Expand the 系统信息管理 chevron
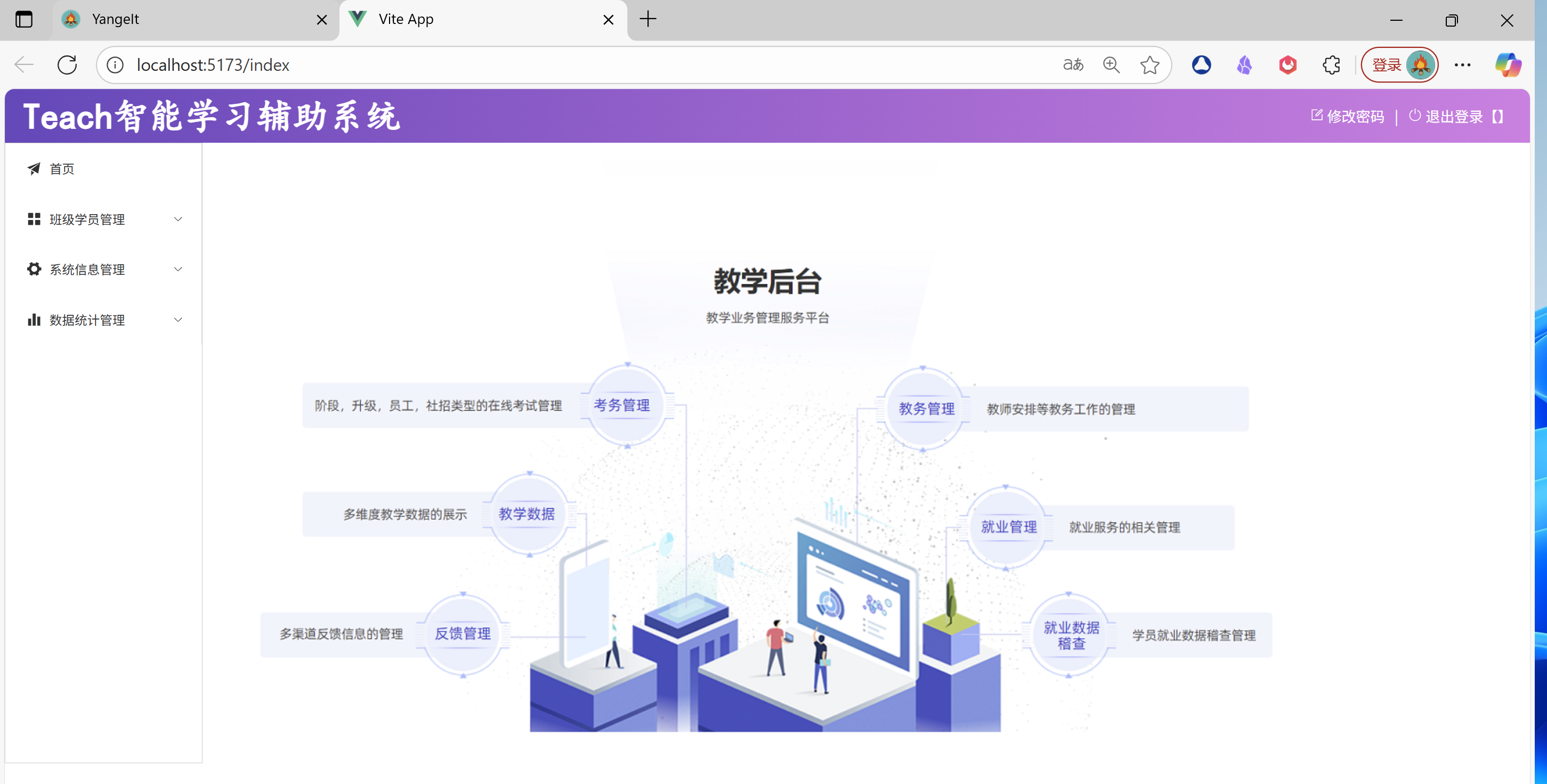Image resolution: width=1547 pixels, height=784 pixels. point(178,269)
